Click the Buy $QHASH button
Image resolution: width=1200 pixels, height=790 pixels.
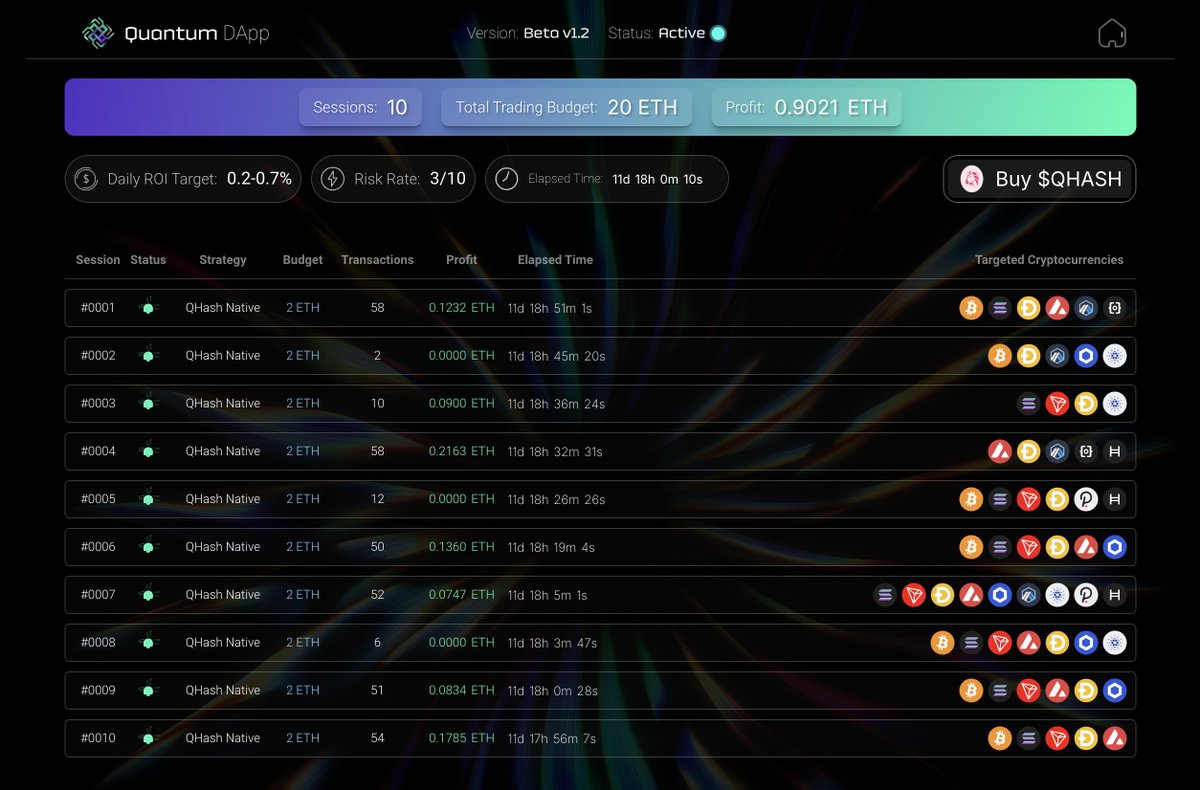[1039, 179]
